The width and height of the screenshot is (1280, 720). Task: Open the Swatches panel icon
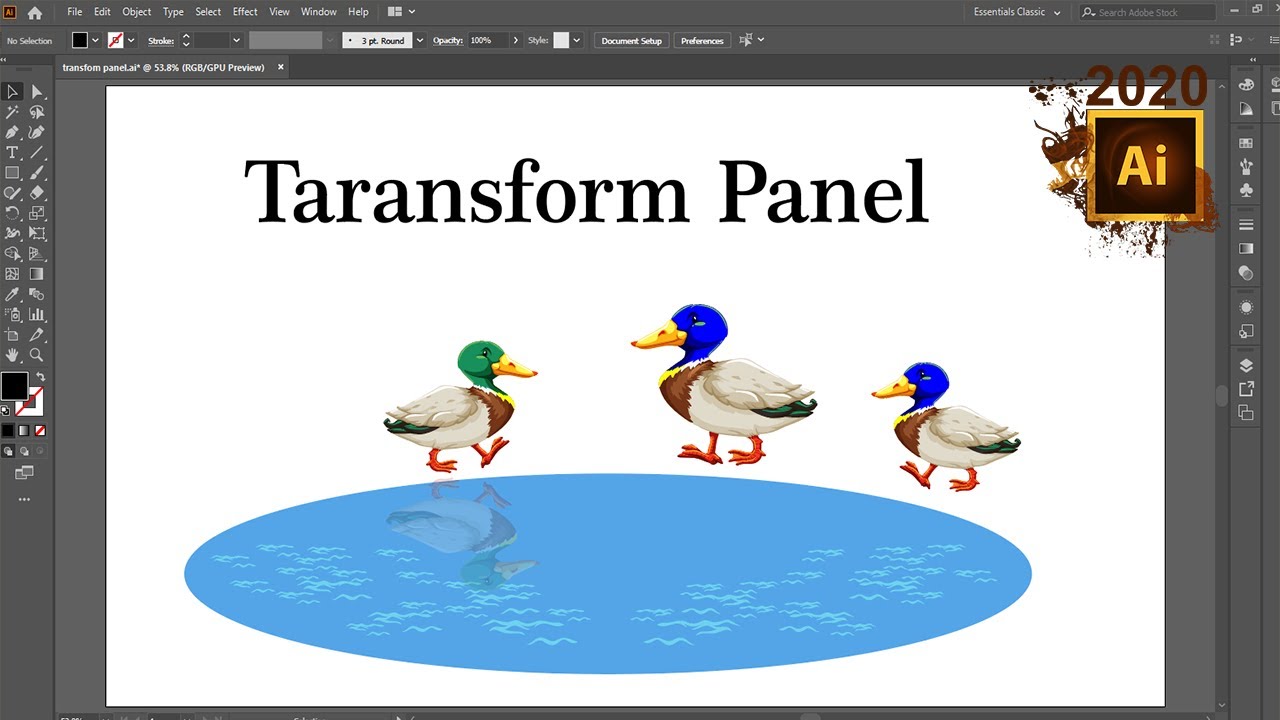(1246, 143)
